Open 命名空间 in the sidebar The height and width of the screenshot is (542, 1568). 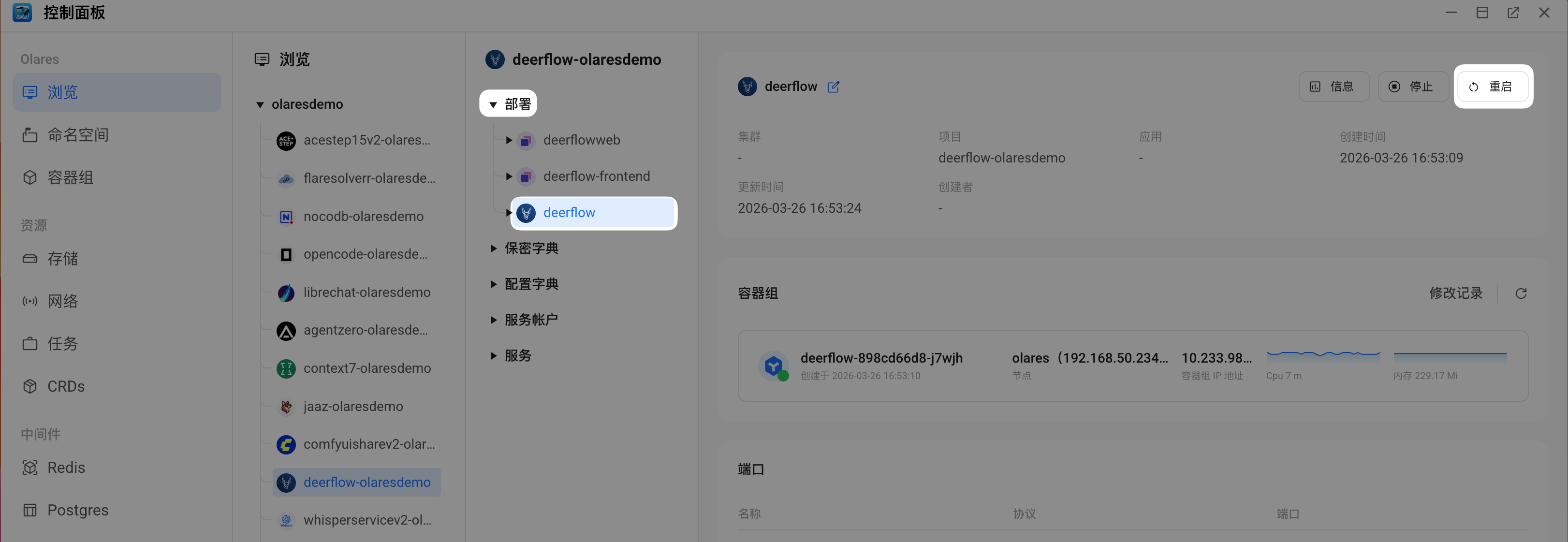pyautogui.click(x=78, y=134)
